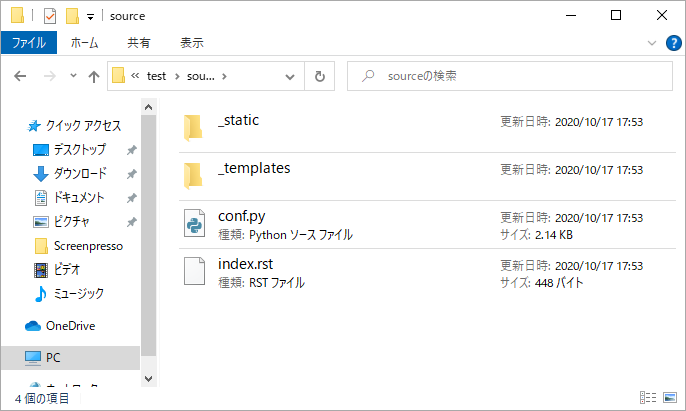
Task: Select the conf.py Python file icon
Action: click(x=194, y=223)
